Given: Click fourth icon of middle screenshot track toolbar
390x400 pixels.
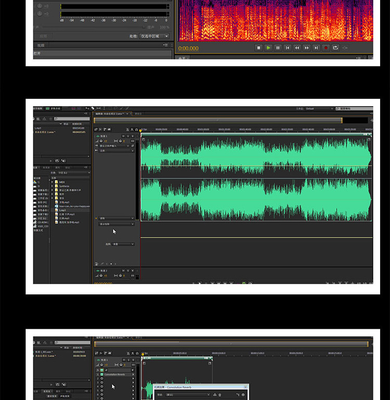Looking at the screenshot, I should click(x=109, y=129).
